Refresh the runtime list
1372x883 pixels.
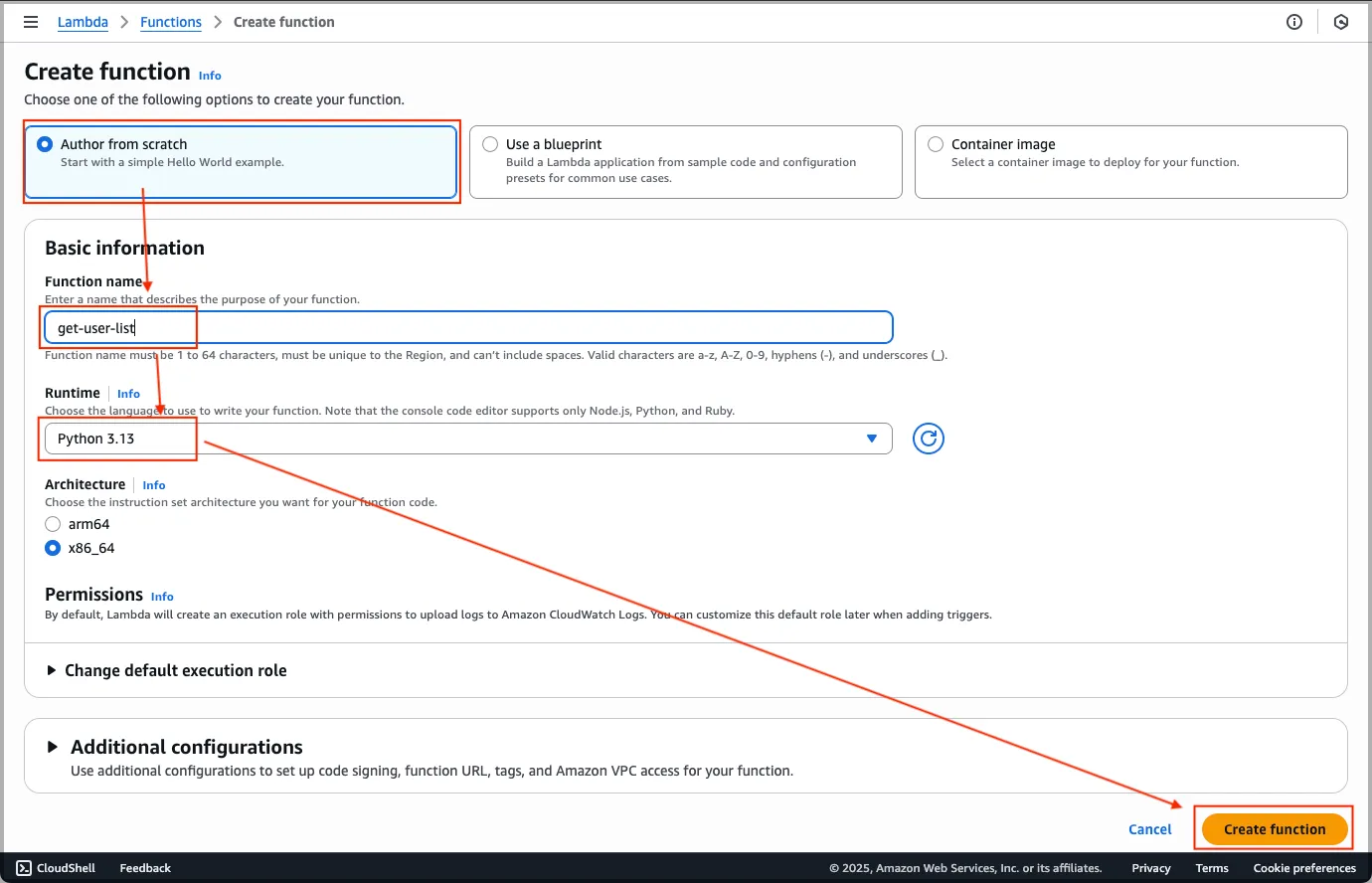pos(928,439)
